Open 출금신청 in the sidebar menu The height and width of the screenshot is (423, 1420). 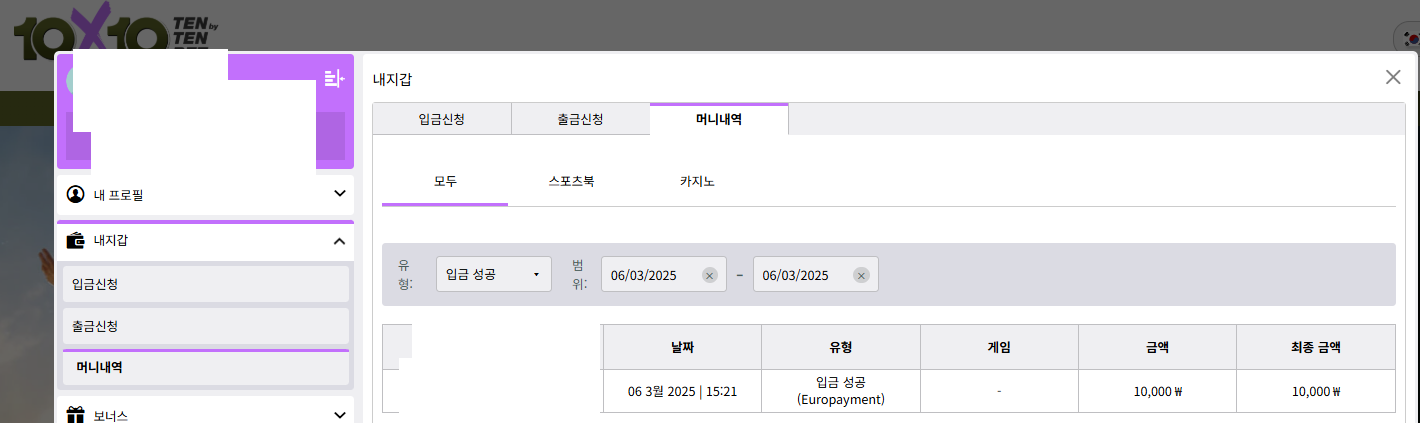click(x=205, y=326)
